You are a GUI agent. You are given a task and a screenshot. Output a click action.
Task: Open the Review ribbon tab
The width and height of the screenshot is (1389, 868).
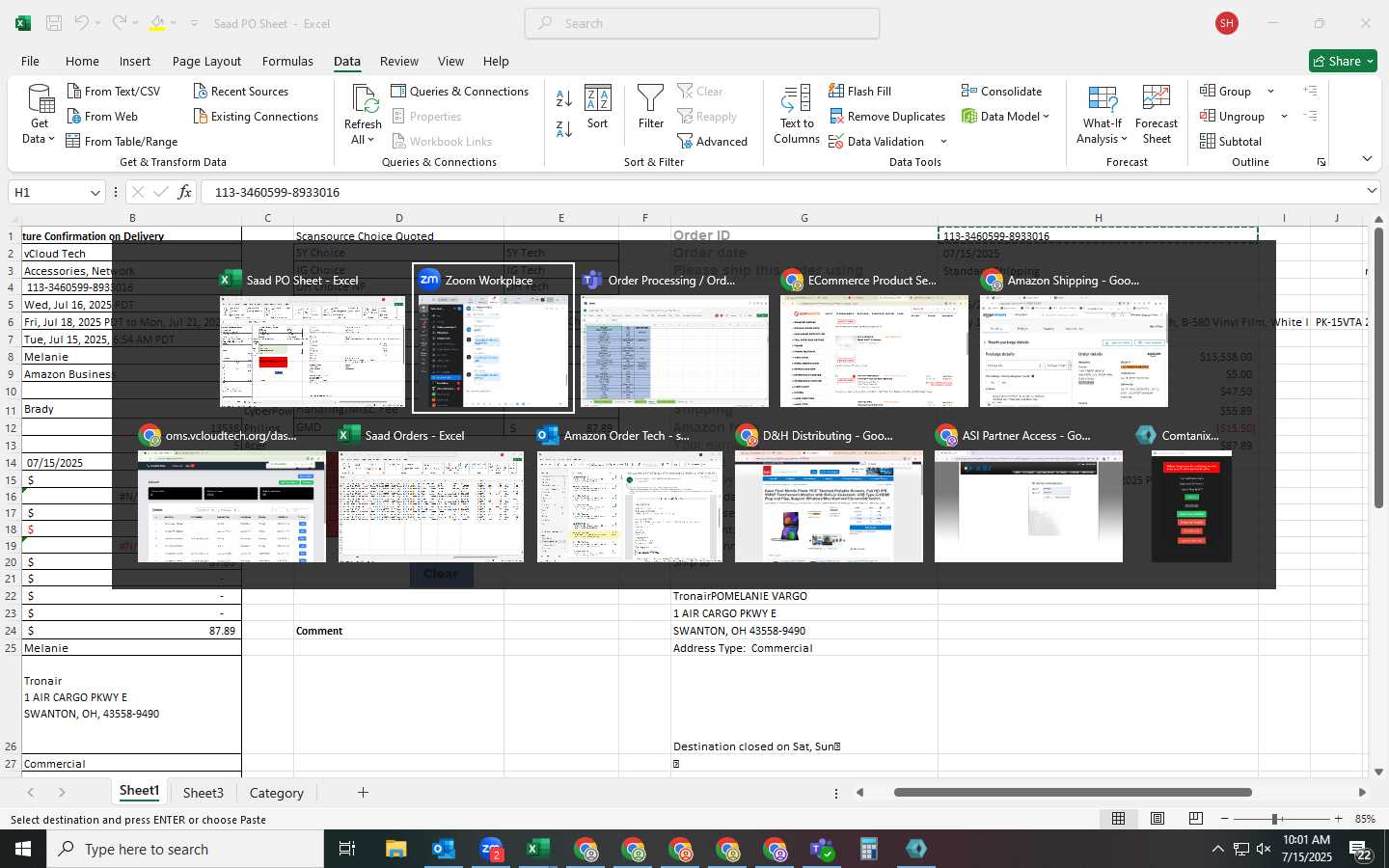(399, 61)
